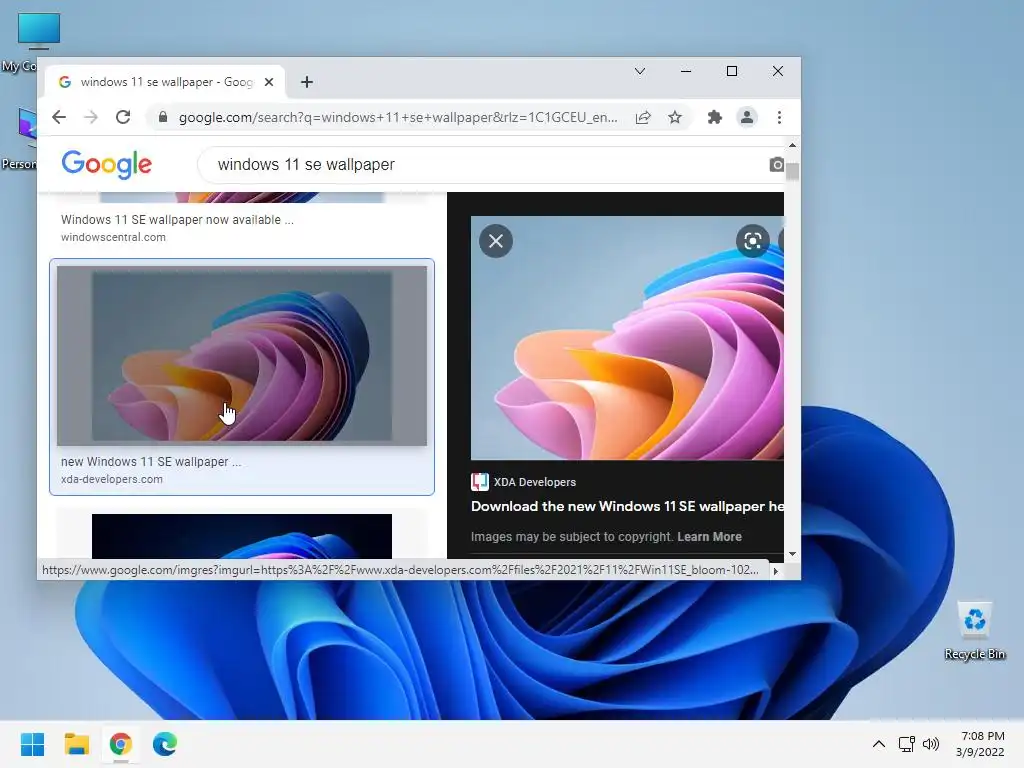
Task: Click the Google logo
Action: point(106,164)
